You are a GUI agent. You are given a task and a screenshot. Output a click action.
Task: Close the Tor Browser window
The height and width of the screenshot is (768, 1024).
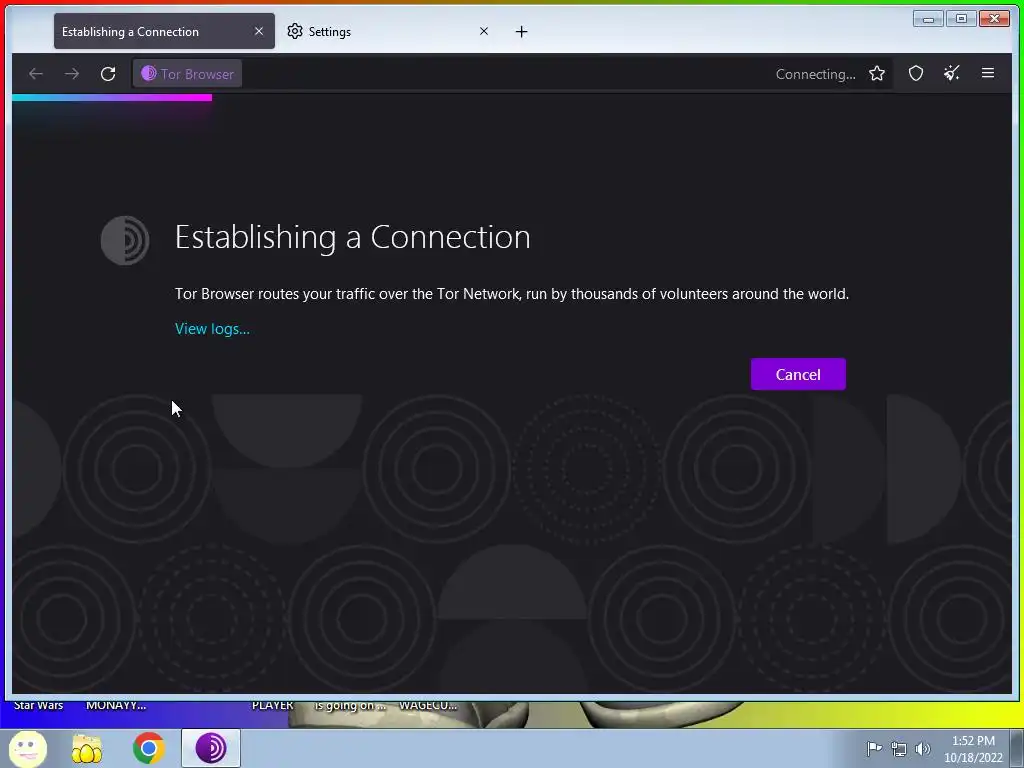pos(995,19)
